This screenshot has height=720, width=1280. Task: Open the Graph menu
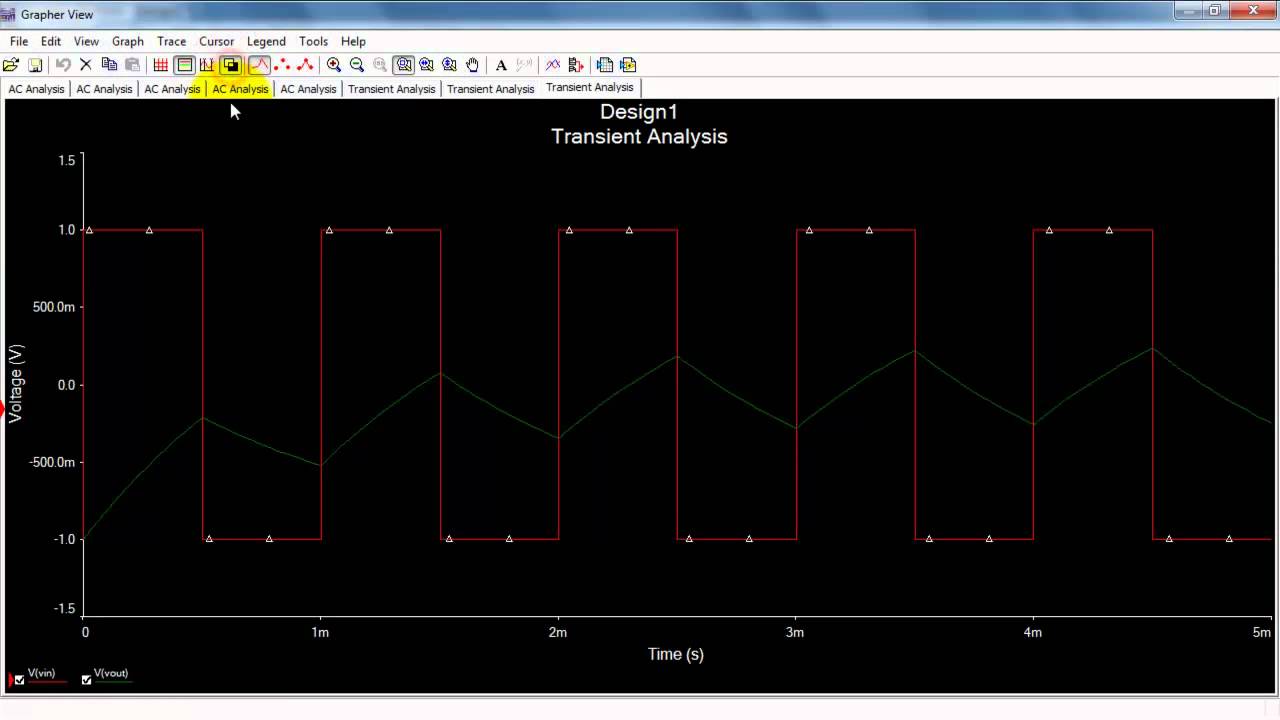[x=128, y=41]
